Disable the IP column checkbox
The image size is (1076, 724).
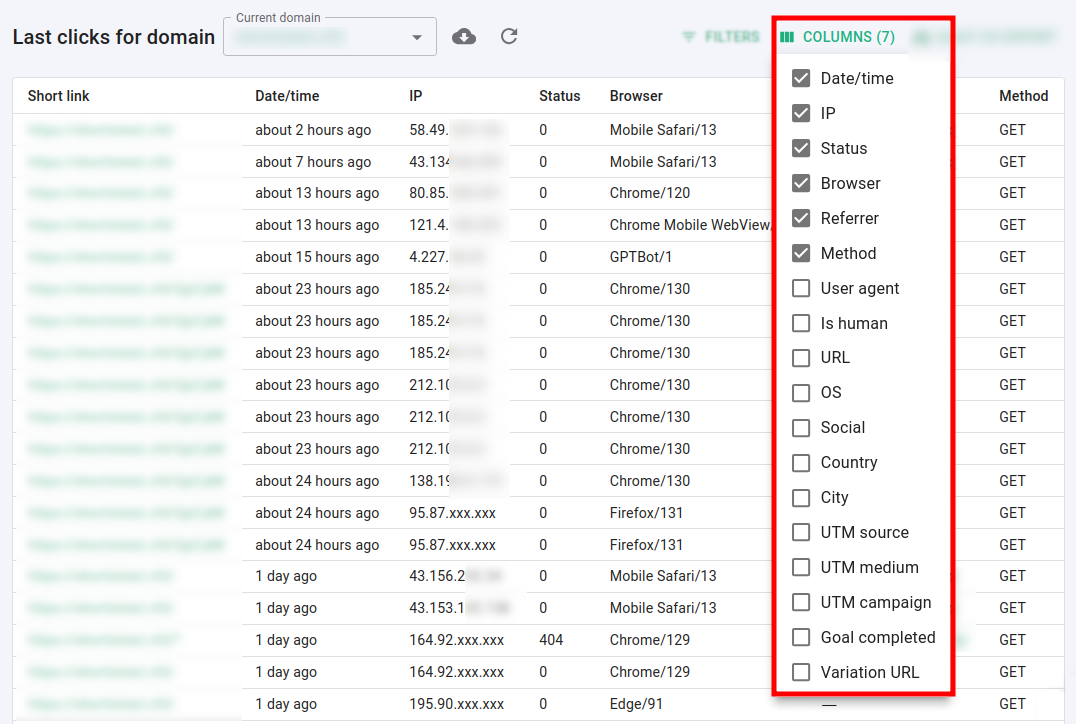click(x=801, y=113)
